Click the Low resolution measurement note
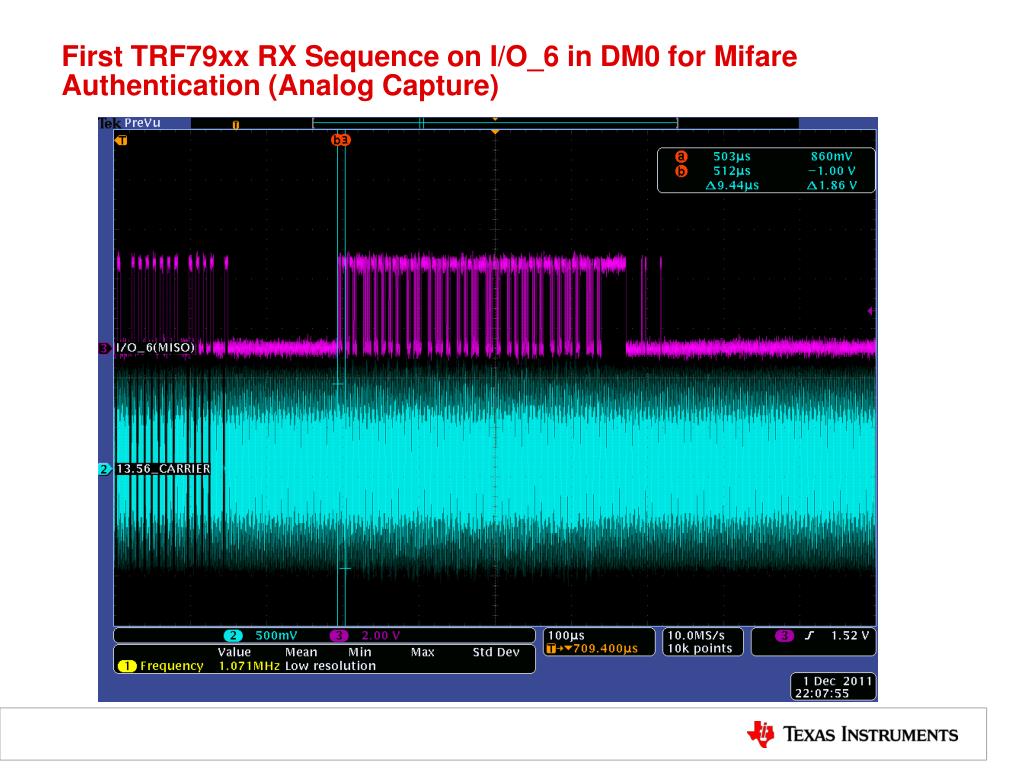 [330, 666]
